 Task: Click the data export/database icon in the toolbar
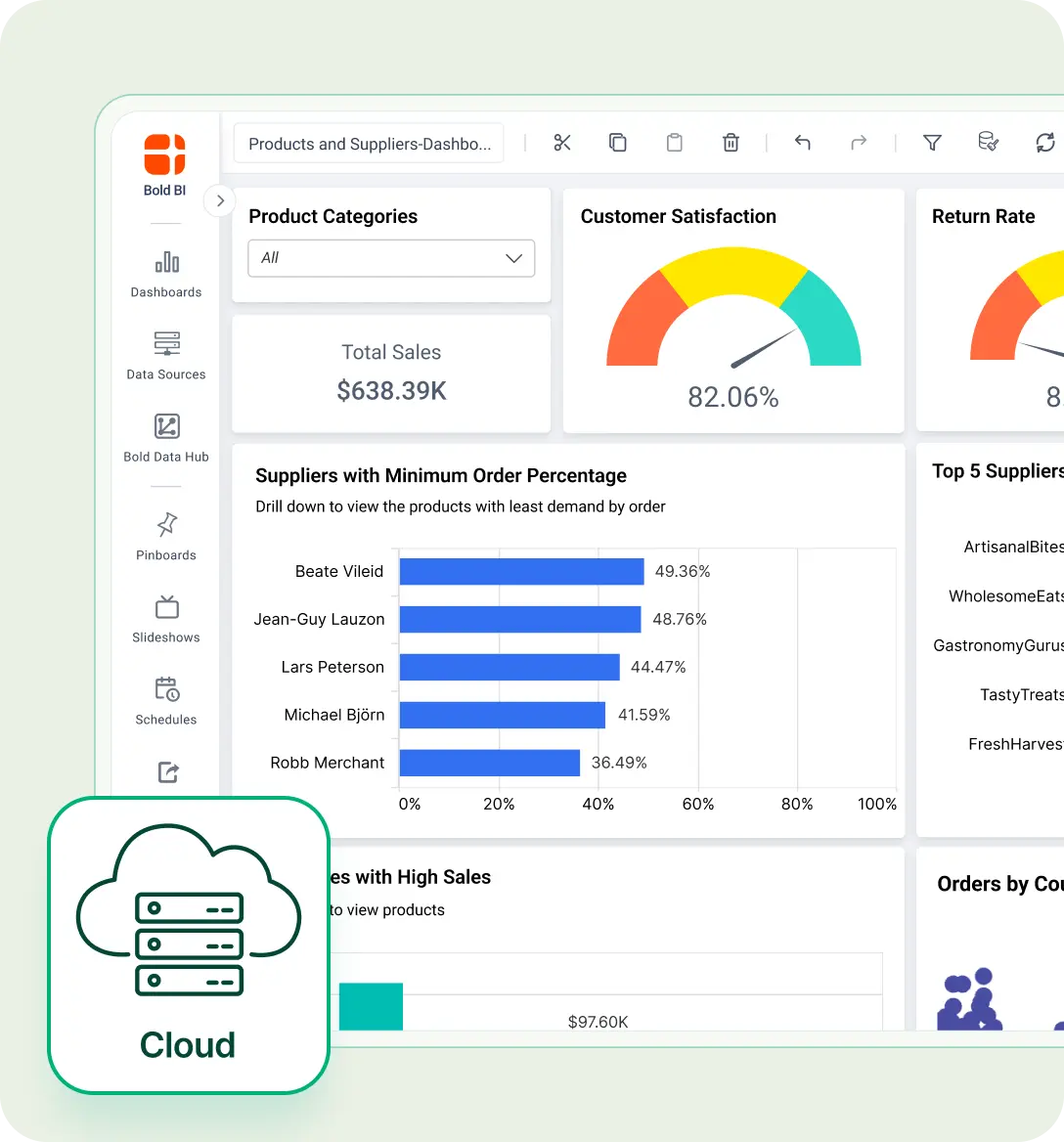pyautogui.click(x=989, y=142)
